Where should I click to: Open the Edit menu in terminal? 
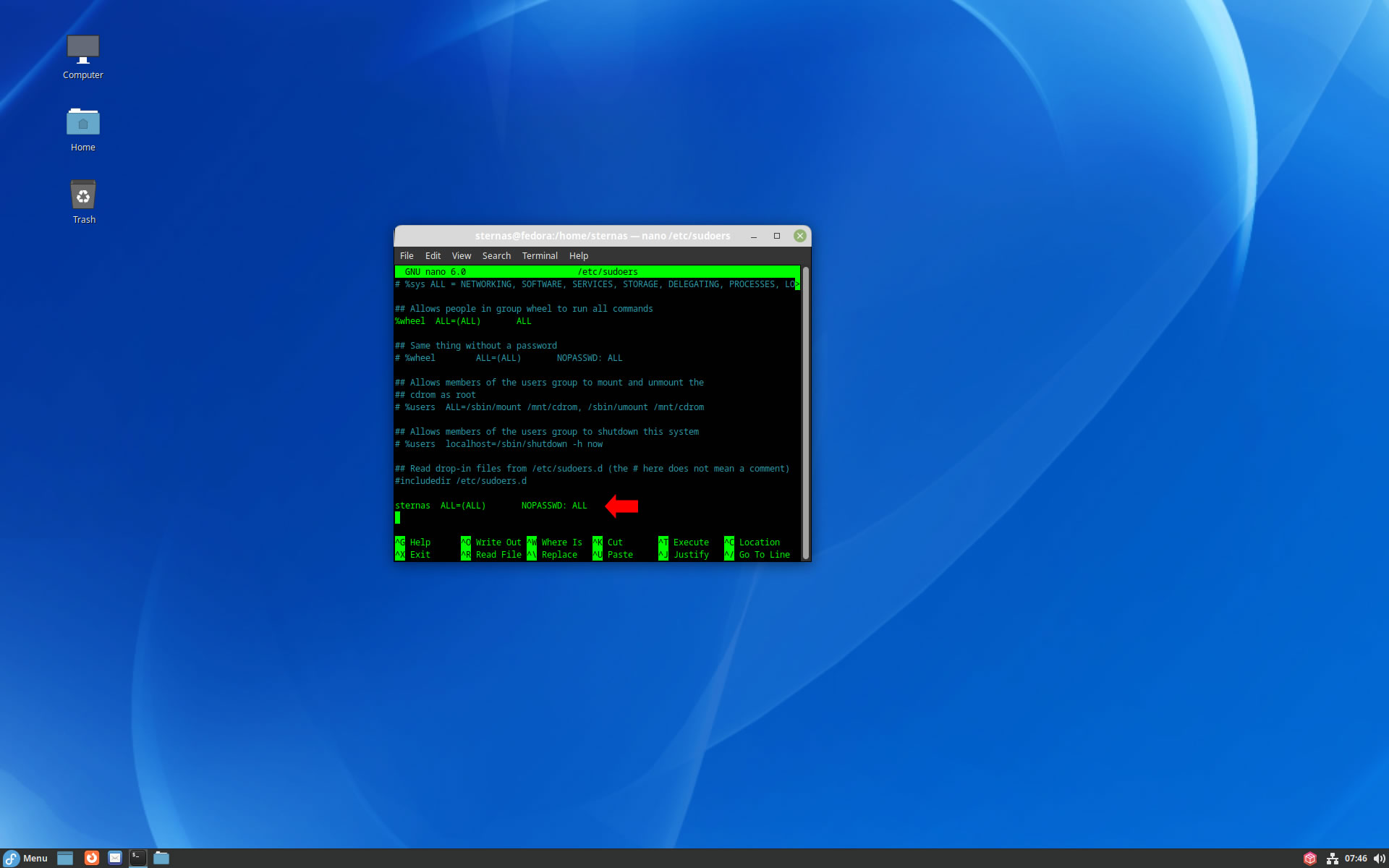[x=433, y=256]
